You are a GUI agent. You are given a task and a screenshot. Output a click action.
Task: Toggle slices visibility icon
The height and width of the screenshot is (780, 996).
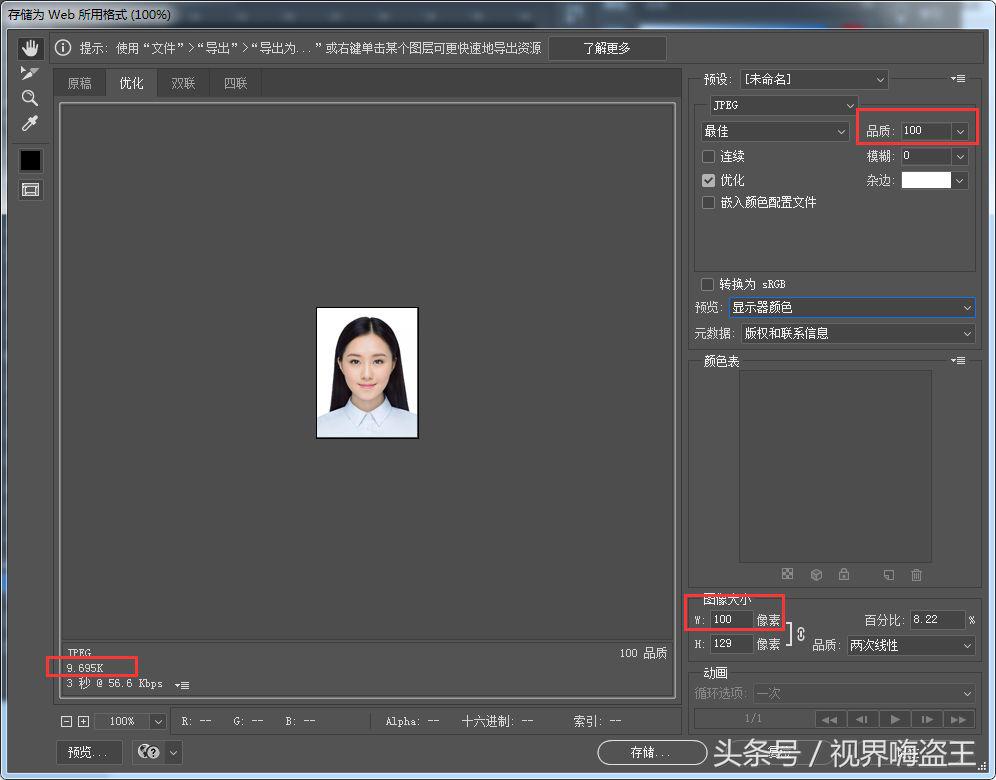(x=30, y=189)
